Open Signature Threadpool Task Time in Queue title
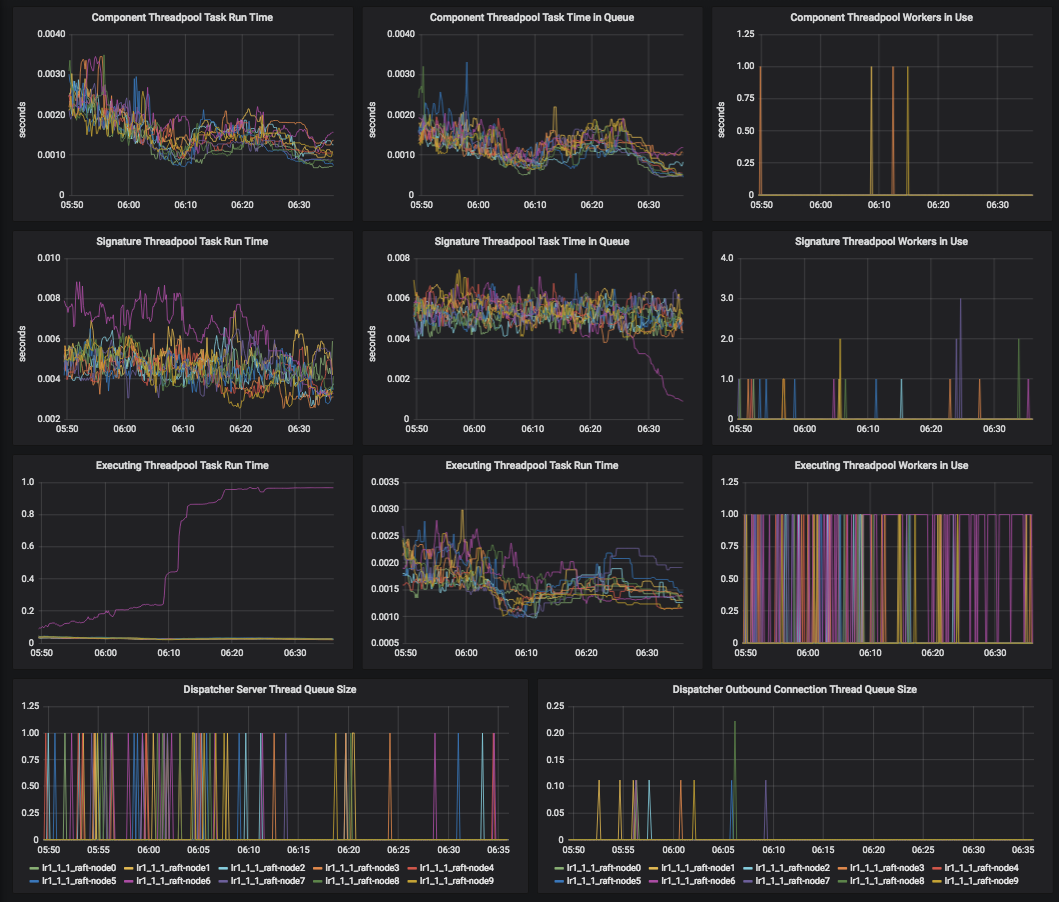 531,241
